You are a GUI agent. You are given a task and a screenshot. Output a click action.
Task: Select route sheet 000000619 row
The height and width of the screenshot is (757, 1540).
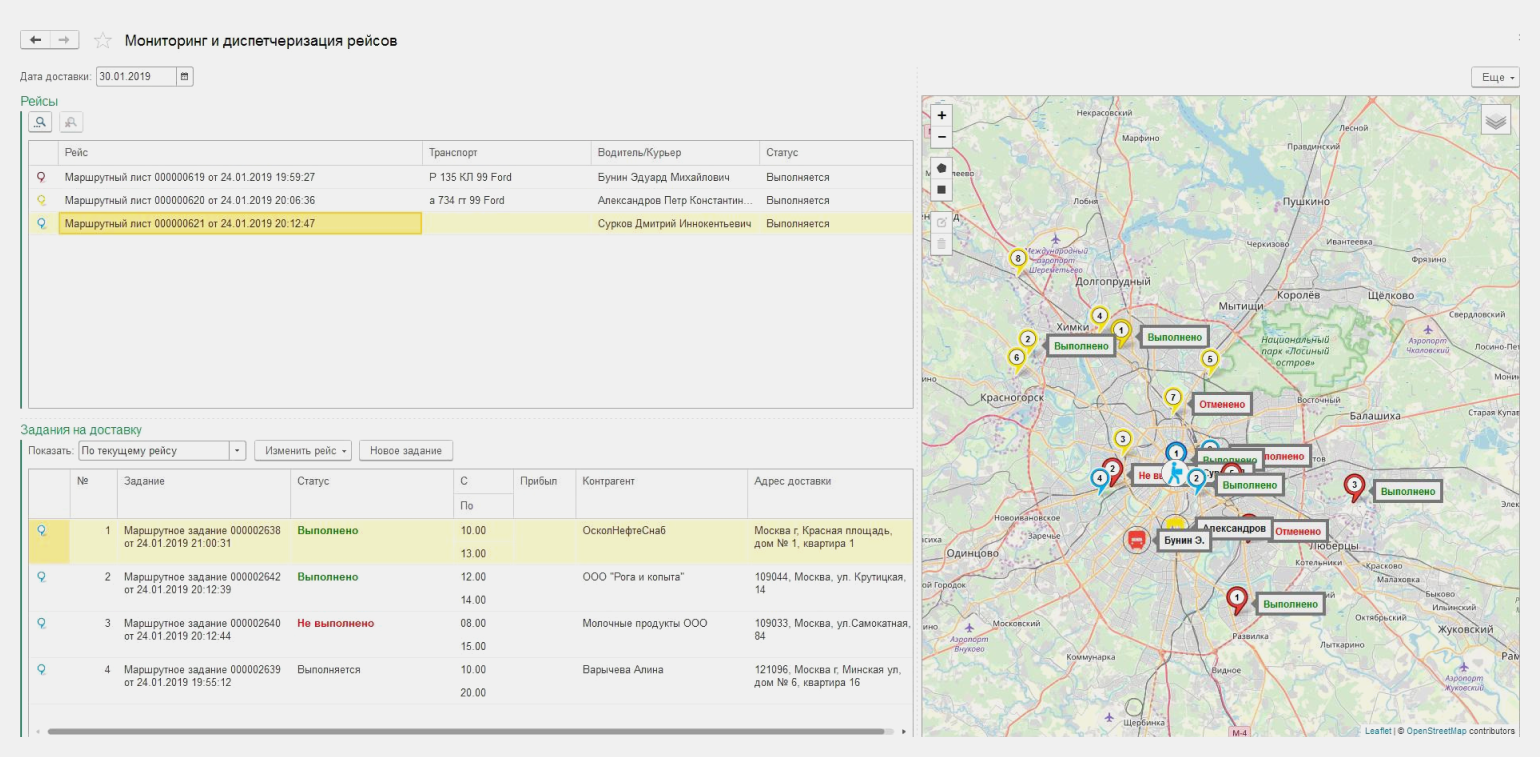[190, 177]
